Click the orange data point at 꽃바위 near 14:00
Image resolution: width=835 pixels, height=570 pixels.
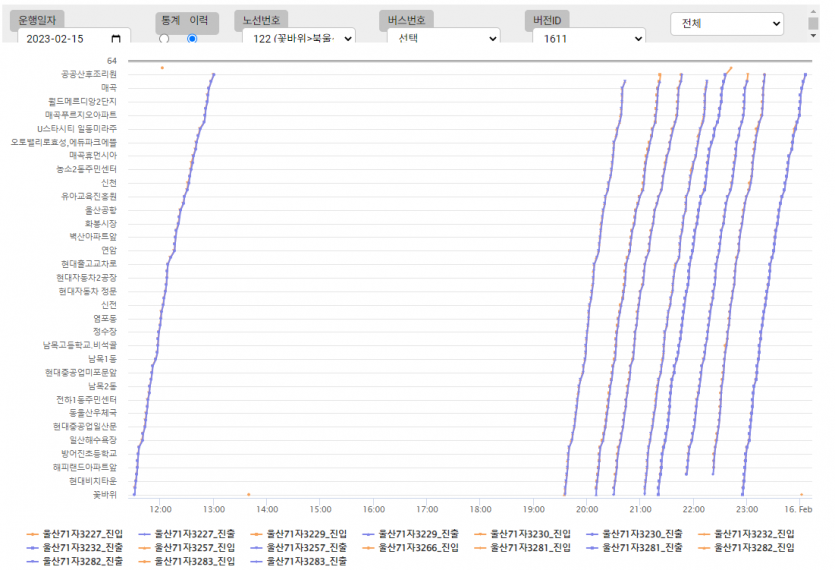coord(248,494)
